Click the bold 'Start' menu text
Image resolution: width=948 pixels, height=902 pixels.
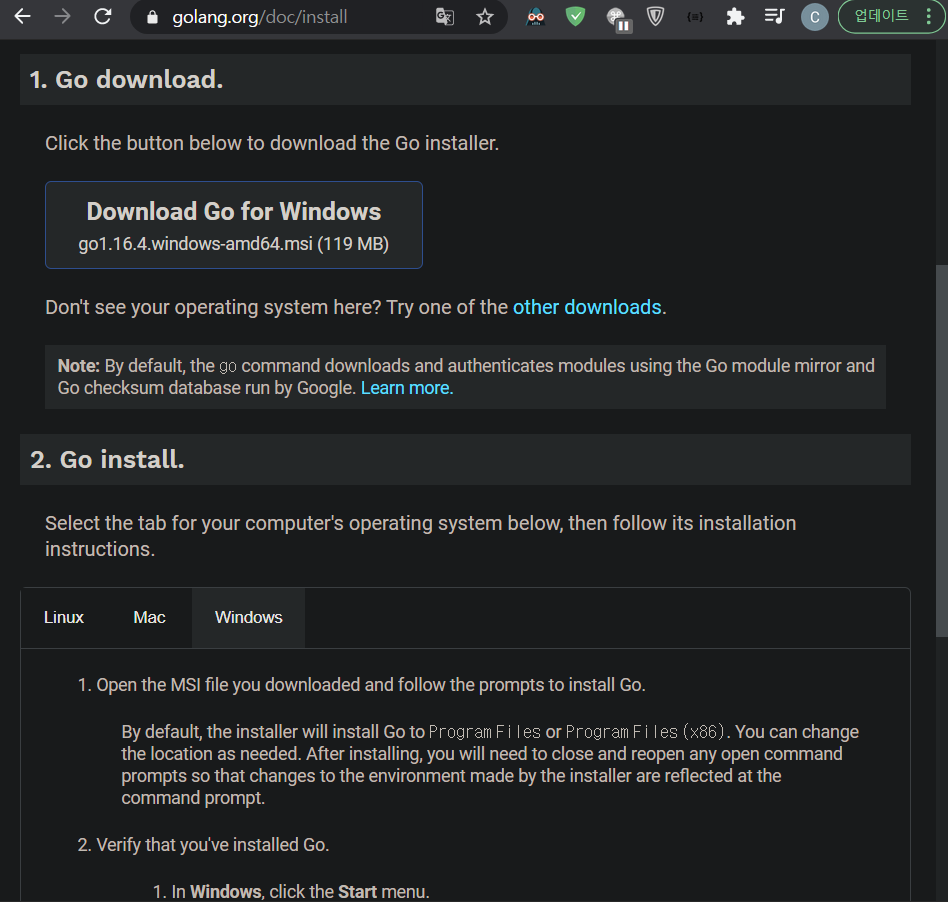coord(357,892)
